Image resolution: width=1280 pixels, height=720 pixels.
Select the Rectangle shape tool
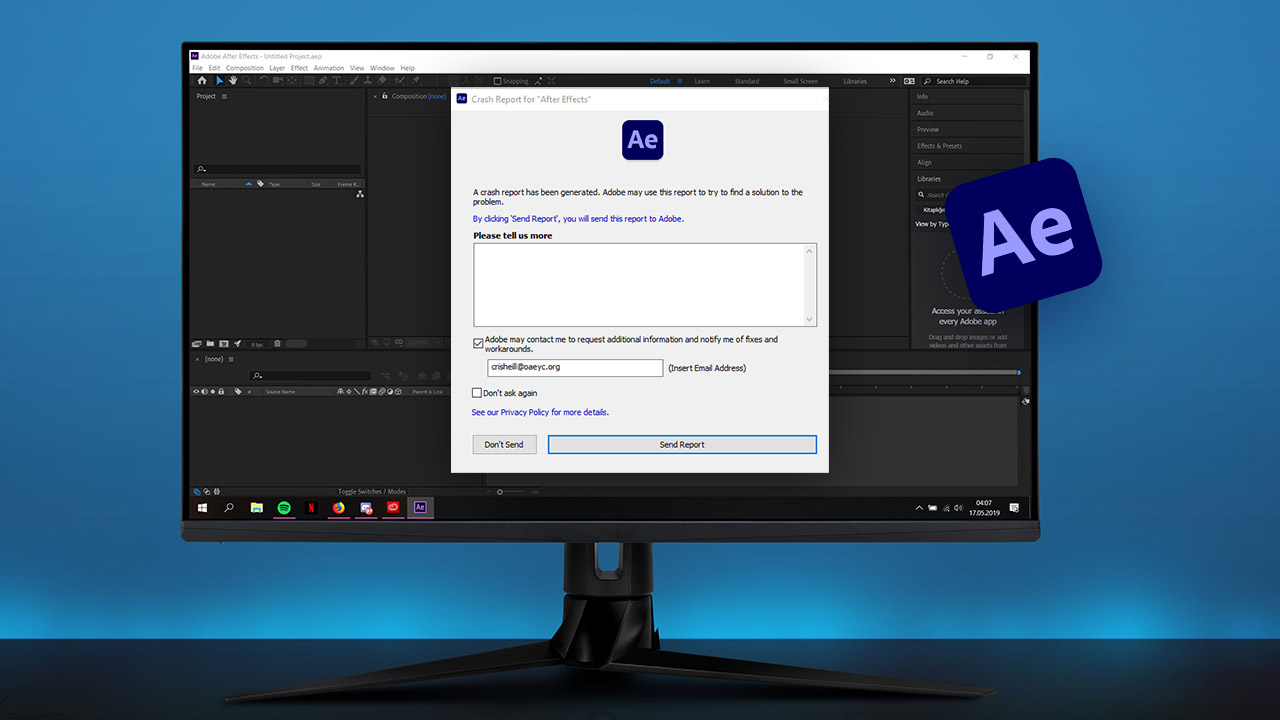pyautogui.click(x=308, y=80)
